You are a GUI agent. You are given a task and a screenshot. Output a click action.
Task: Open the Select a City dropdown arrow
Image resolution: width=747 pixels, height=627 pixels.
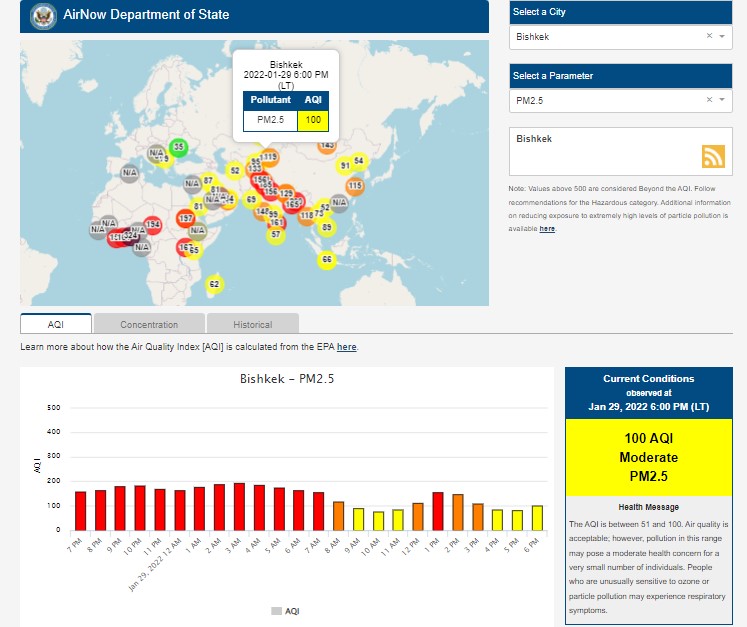(x=724, y=36)
